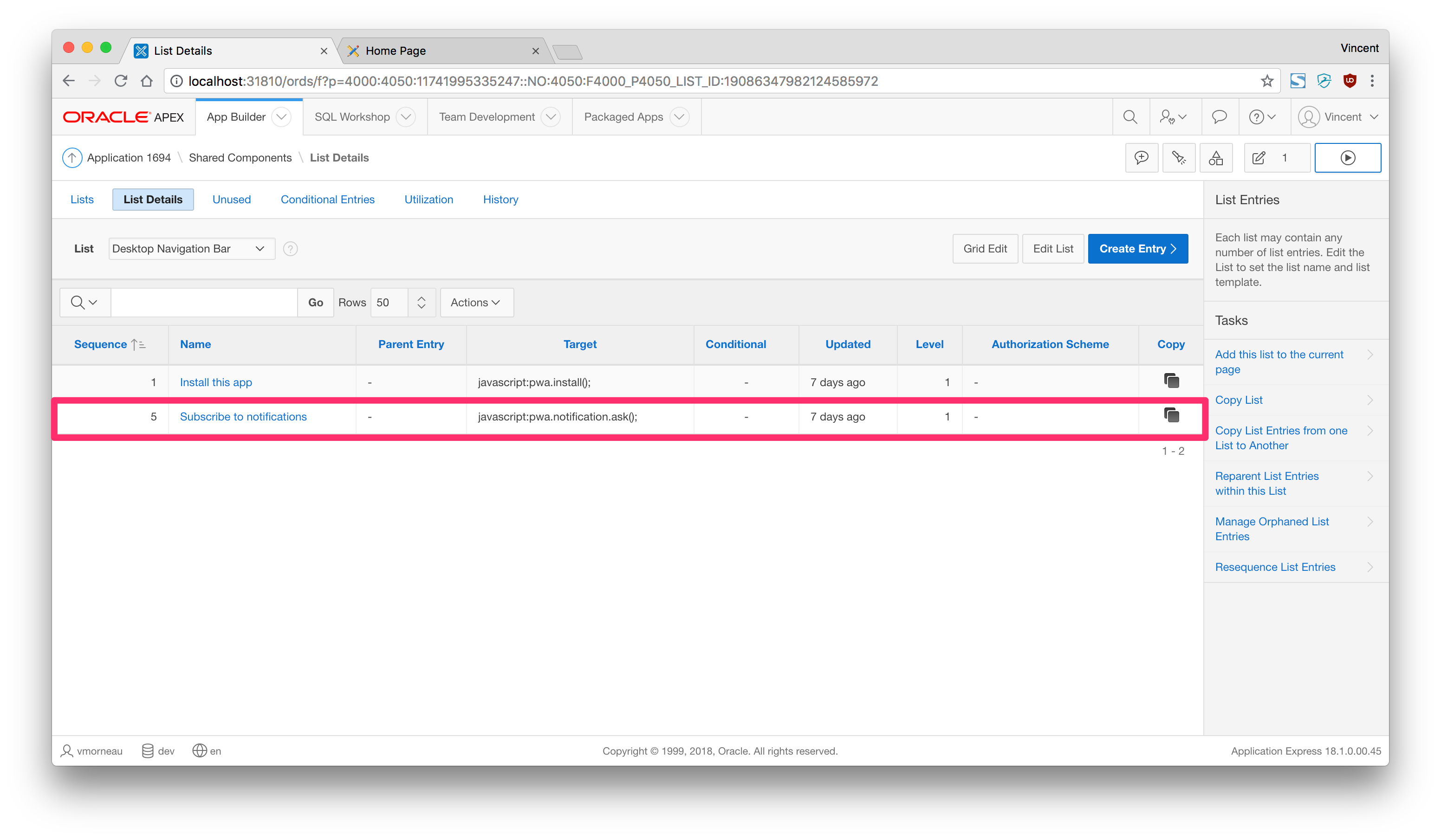
Task: Expand the Actions menu
Action: (476, 303)
